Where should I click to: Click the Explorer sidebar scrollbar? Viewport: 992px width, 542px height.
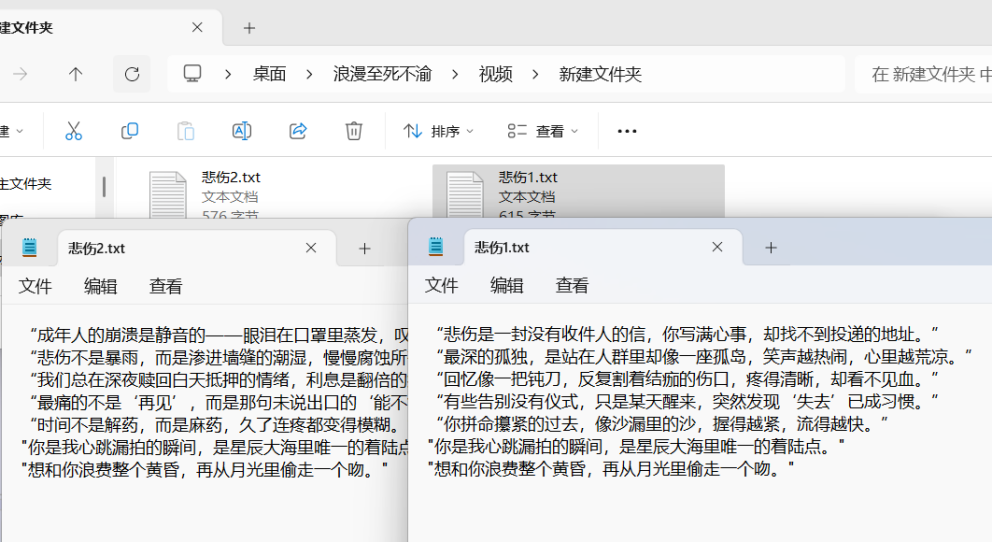pos(104,186)
